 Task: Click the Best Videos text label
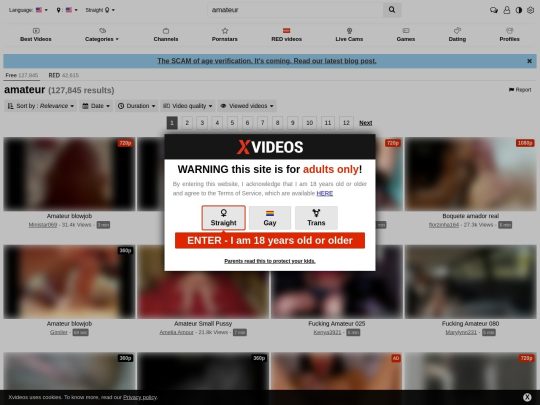point(36,39)
